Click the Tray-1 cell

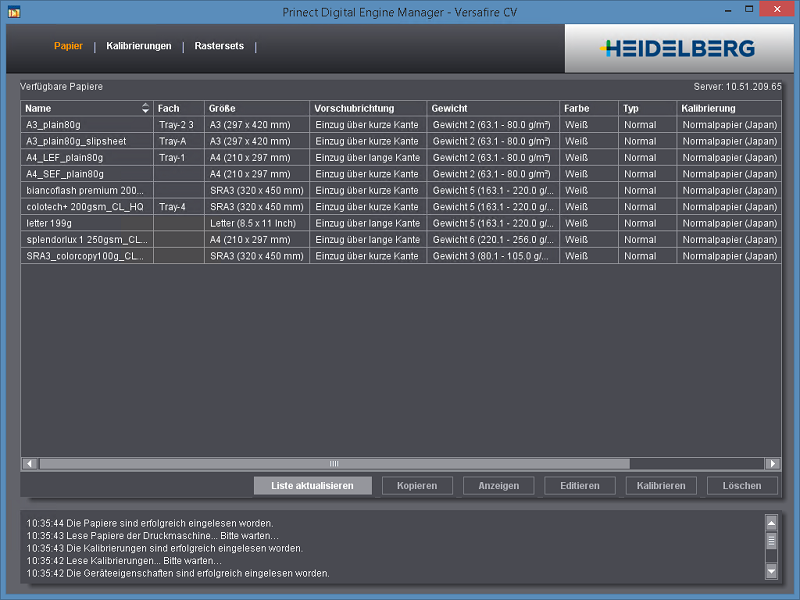(x=179, y=158)
